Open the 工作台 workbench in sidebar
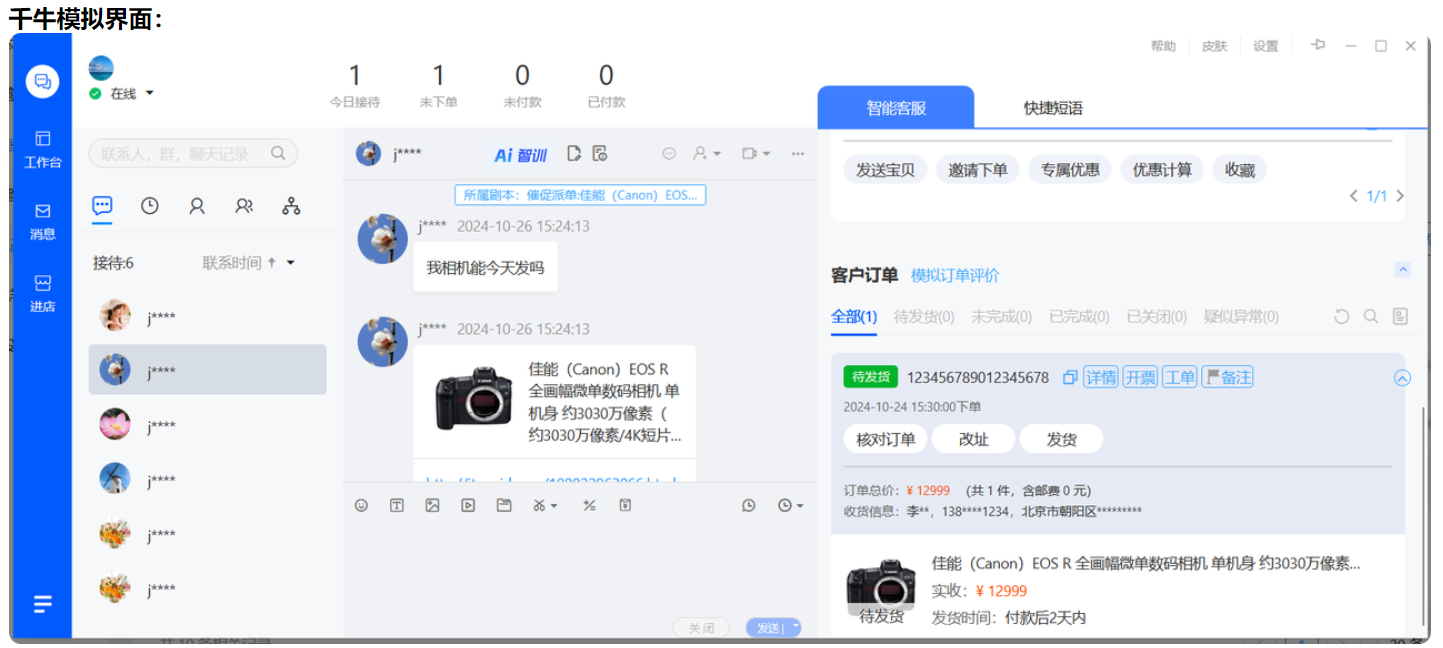 [42, 149]
